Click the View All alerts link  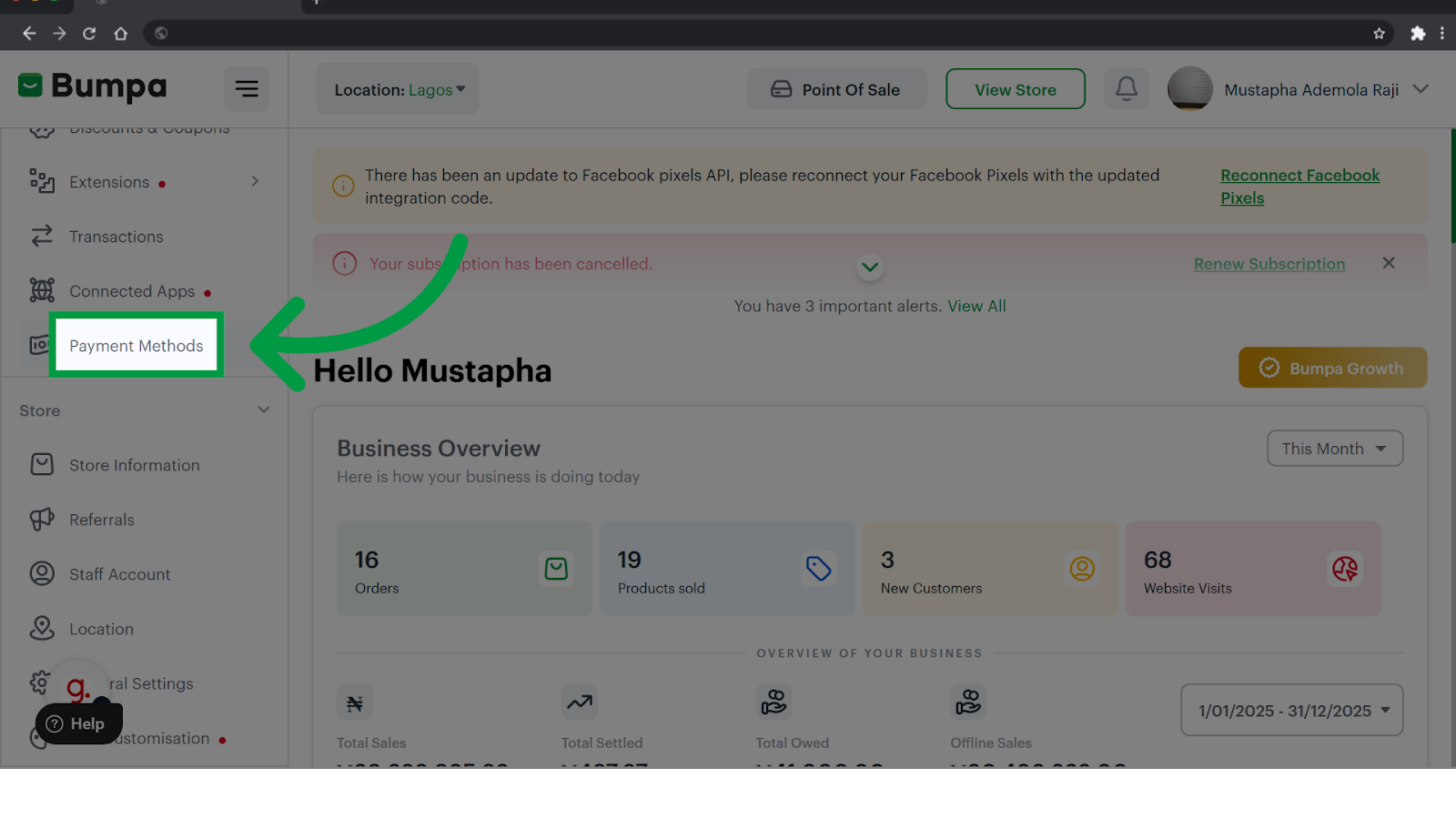pos(976,306)
